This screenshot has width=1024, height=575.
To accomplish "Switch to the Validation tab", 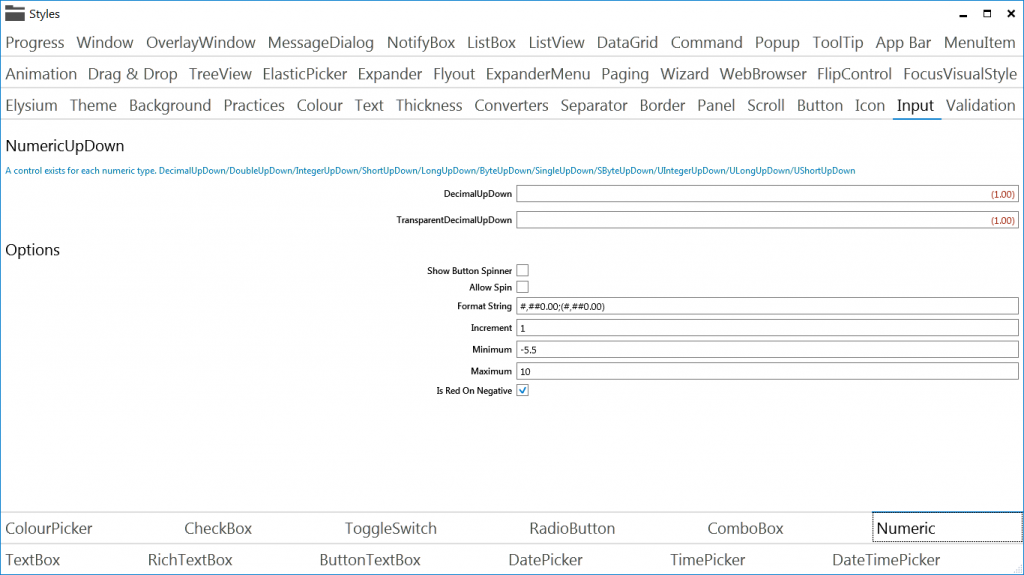I will (x=981, y=105).
